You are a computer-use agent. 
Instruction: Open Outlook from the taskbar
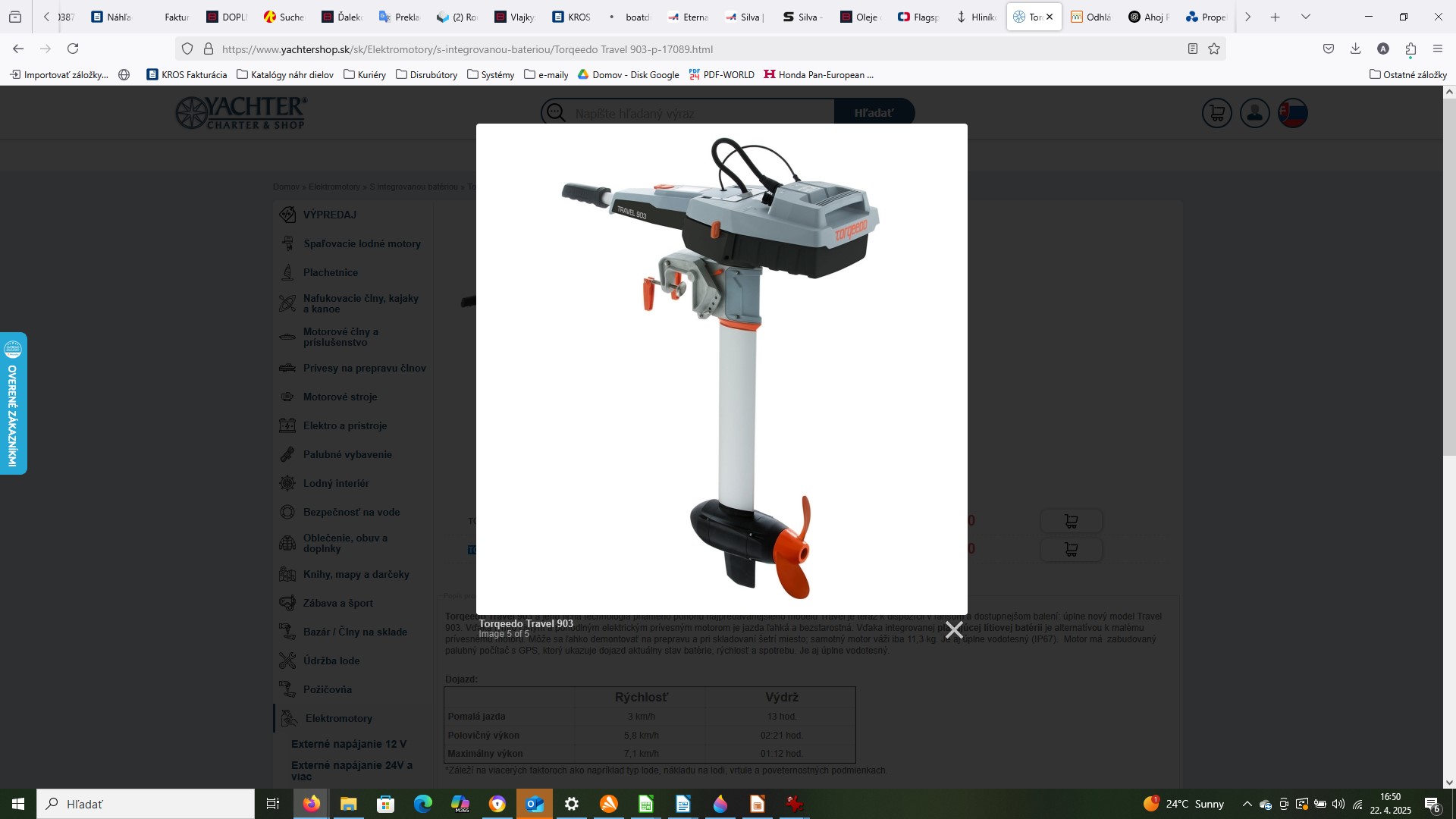(535, 804)
